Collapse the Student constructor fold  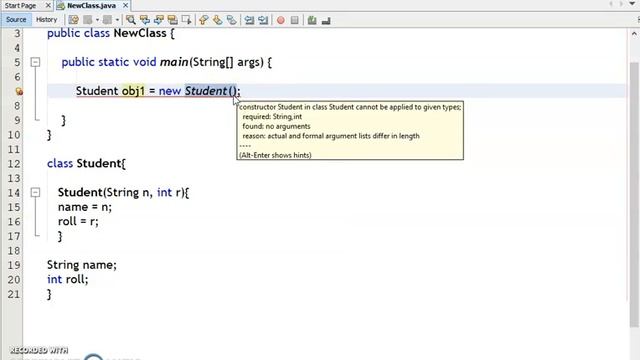36,192
